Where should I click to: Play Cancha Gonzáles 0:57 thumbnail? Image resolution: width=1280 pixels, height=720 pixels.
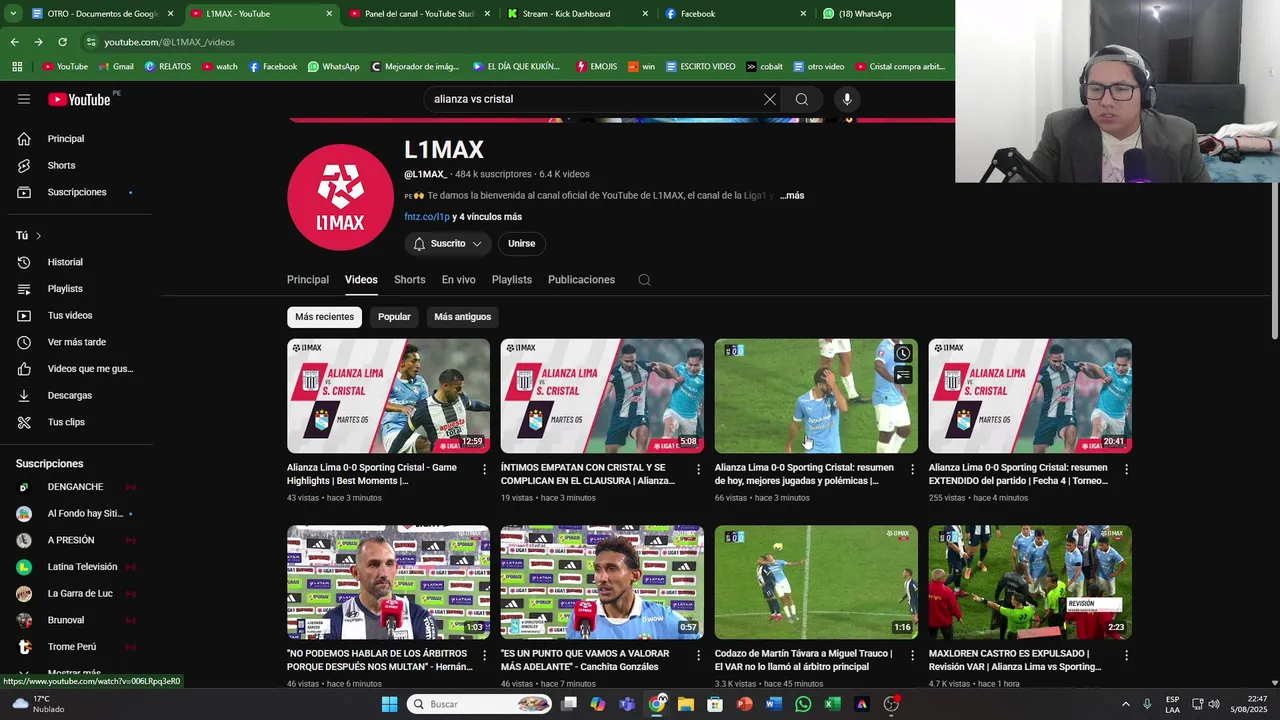pyautogui.click(x=602, y=582)
